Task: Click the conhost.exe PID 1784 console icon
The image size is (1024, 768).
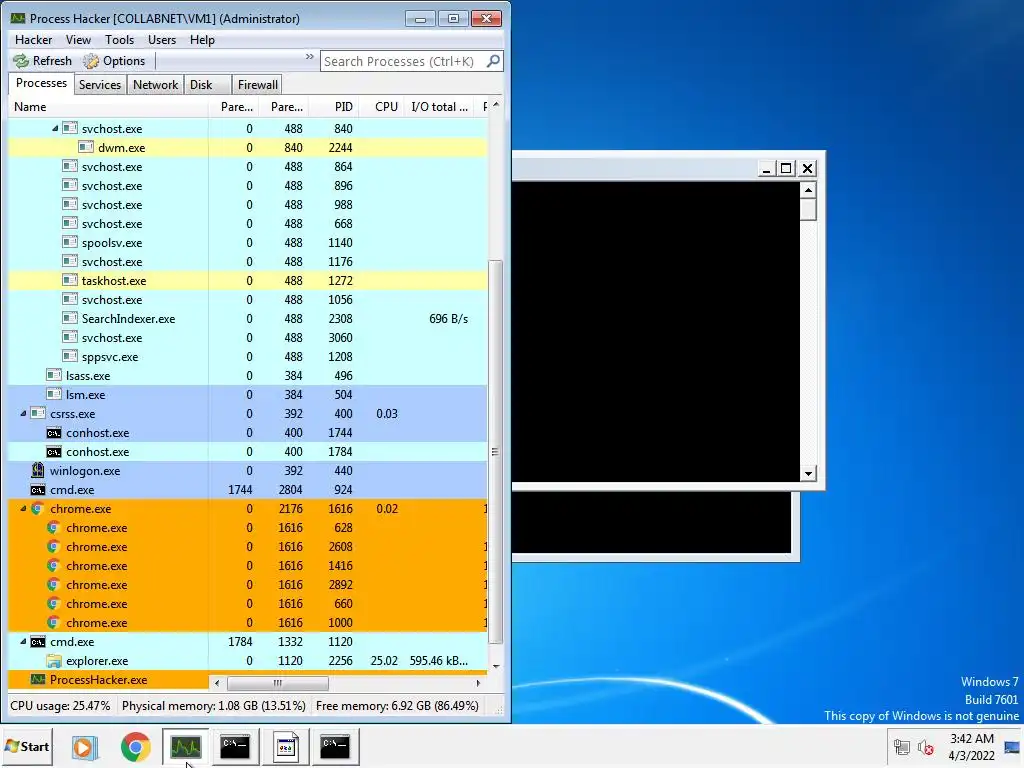Action: click(x=54, y=452)
